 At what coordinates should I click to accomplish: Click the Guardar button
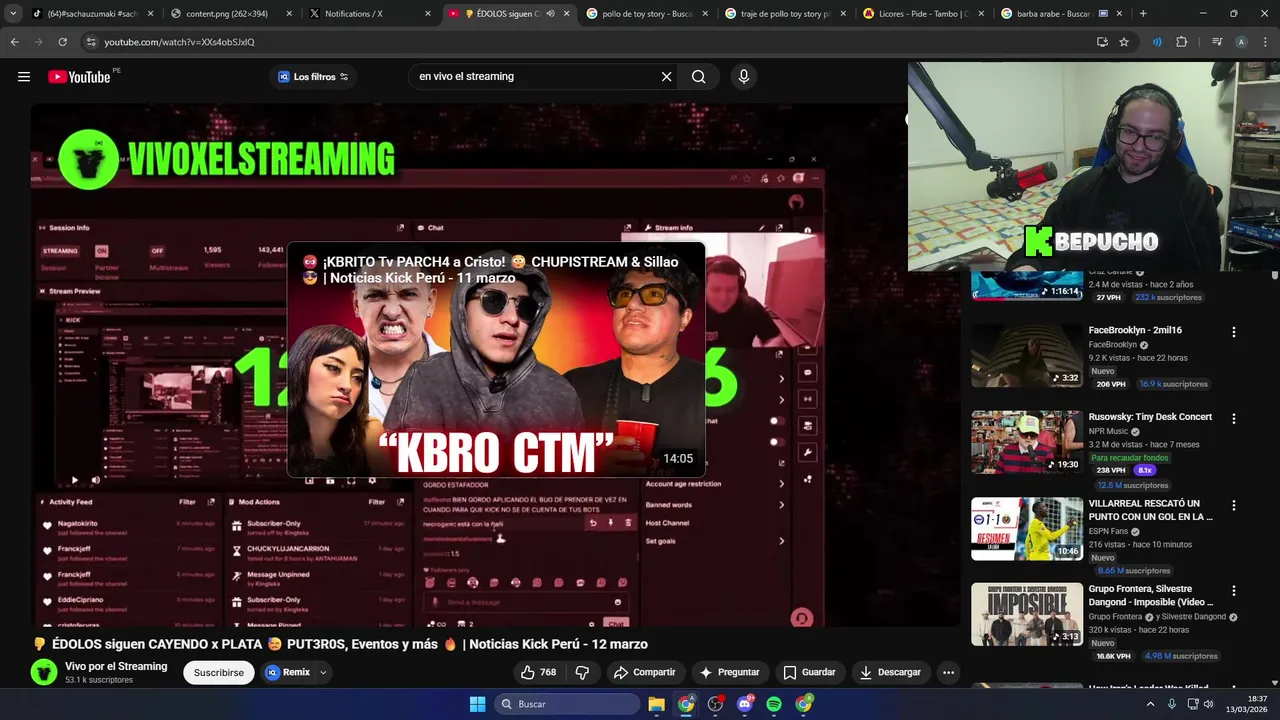[x=810, y=672]
